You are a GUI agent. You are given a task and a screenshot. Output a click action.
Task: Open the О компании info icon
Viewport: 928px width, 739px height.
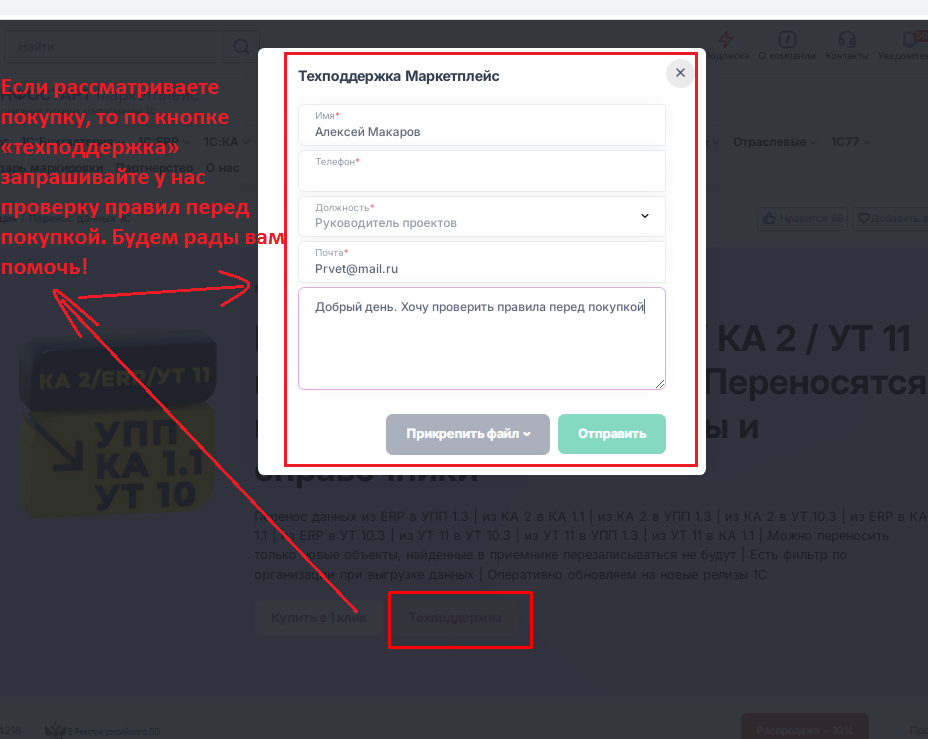787,39
